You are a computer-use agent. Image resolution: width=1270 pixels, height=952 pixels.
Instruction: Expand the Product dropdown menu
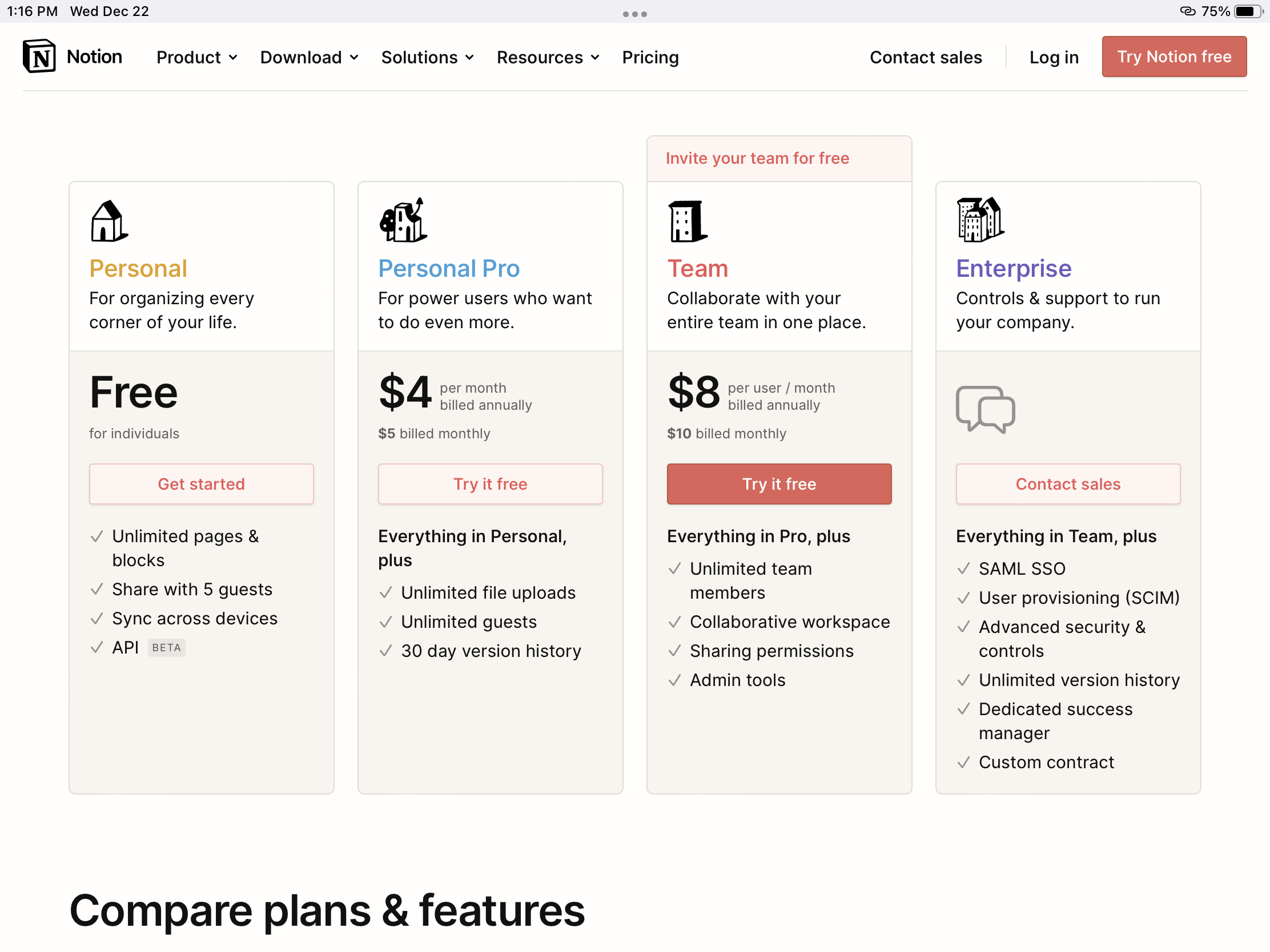(x=196, y=58)
